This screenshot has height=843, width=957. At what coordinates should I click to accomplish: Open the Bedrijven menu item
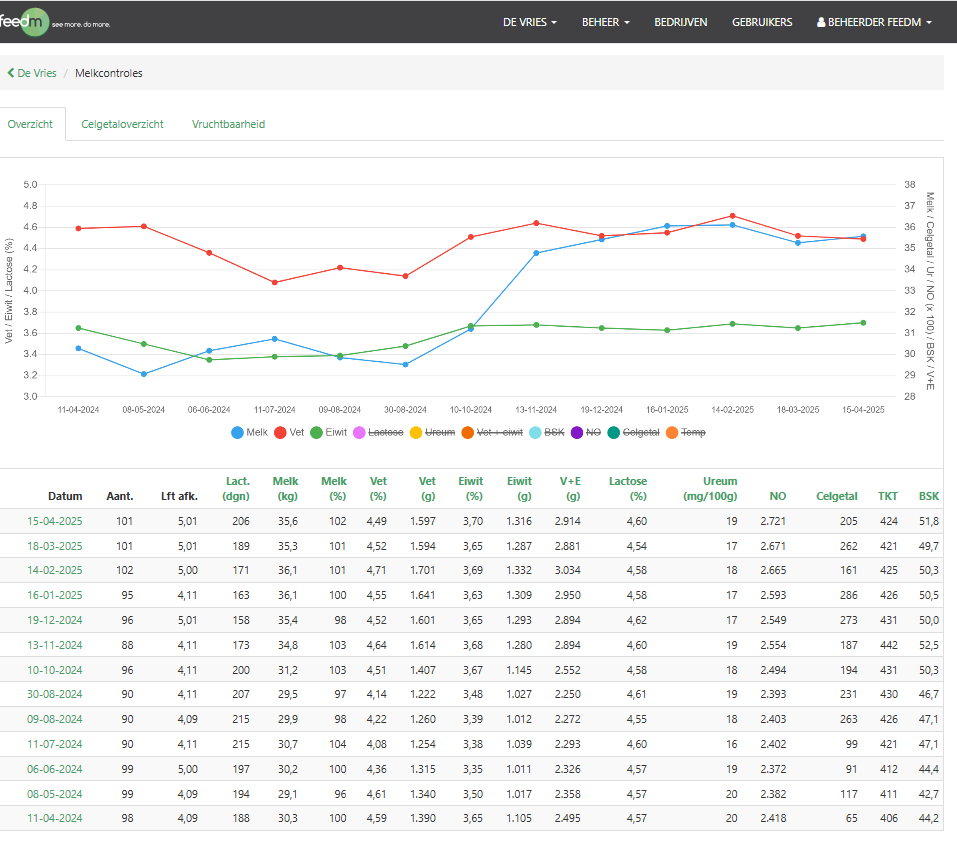680,22
